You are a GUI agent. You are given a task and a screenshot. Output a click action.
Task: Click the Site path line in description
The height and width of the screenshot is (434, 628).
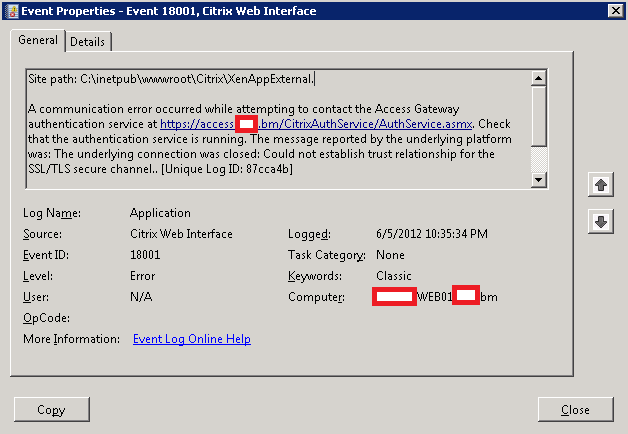point(171,79)
